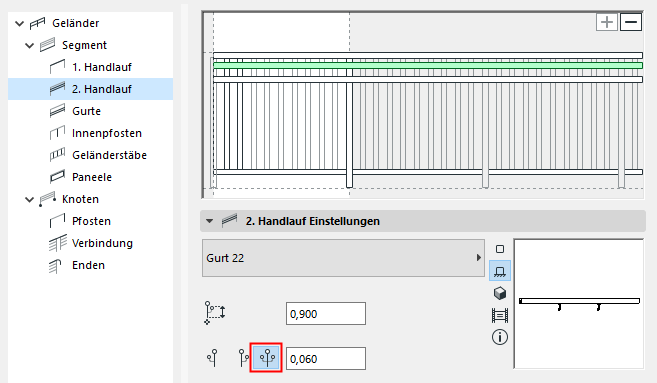Collapse the Geländer tree node
This screenshot has width=657, height=383.
pos(19,23)
